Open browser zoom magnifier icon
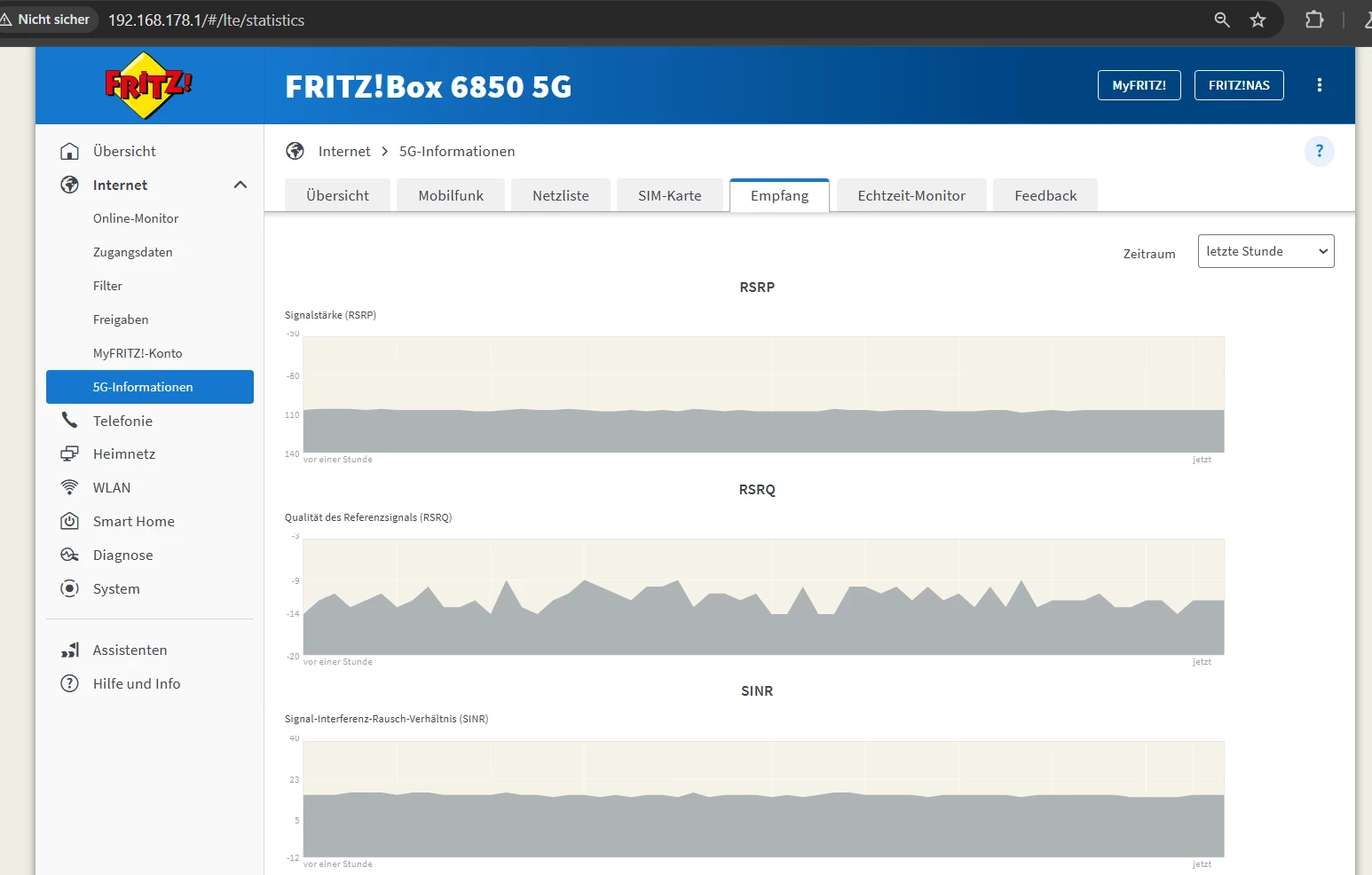Image resolution: width=1372 pixels, height=875 pixels. (x=1222, y=20)
